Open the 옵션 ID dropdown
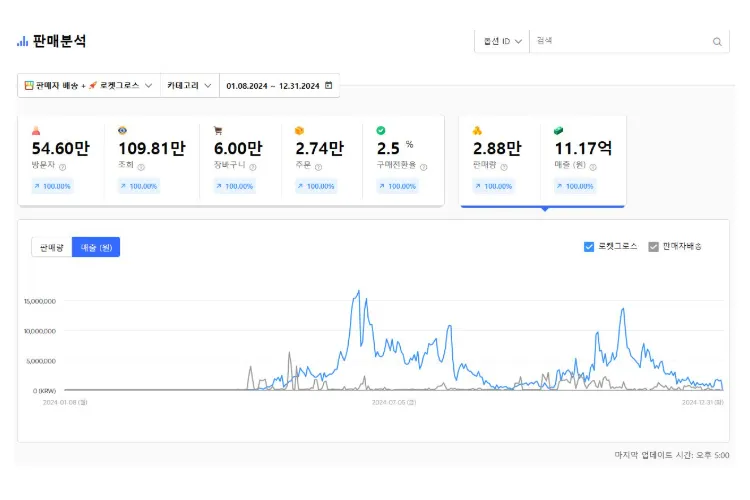Image resolution: width=750 pixels, height=500 pixels. (x=501, y=41)
